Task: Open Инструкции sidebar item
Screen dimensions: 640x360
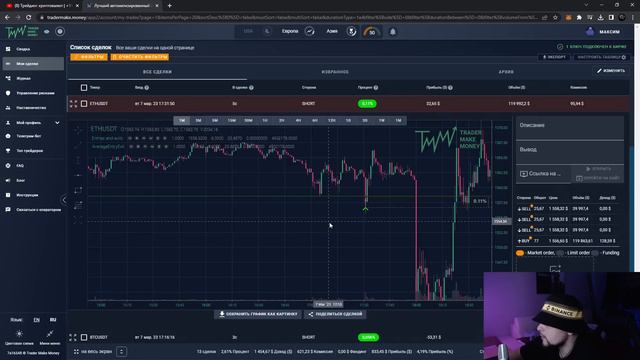Action: [33, 195]
